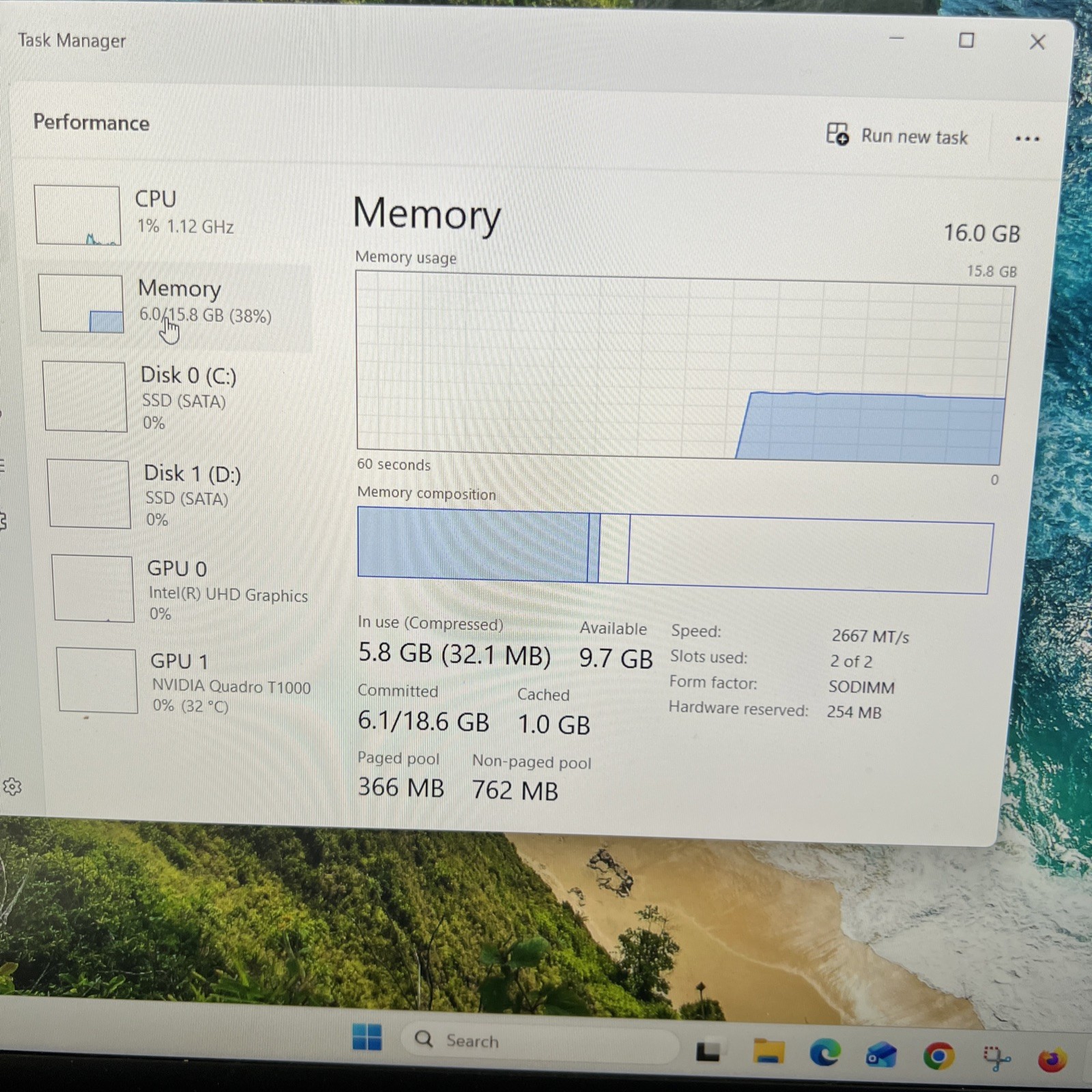The height and width of the screenshot is (1092, 1092).
Task: Launch Microsoft Edge from the taskbar
Action: (825, 1054)
